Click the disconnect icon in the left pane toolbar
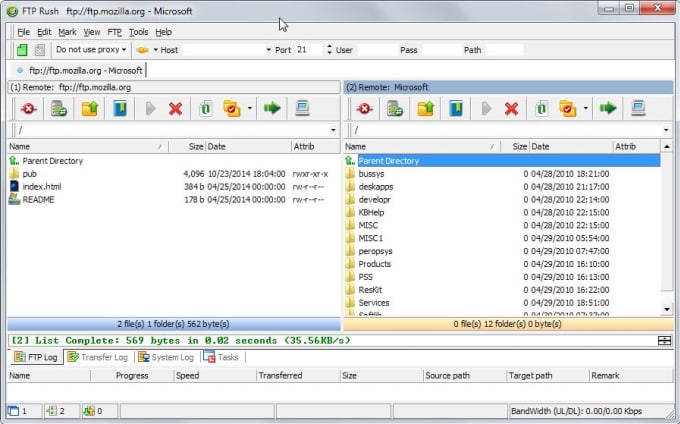 29,108
